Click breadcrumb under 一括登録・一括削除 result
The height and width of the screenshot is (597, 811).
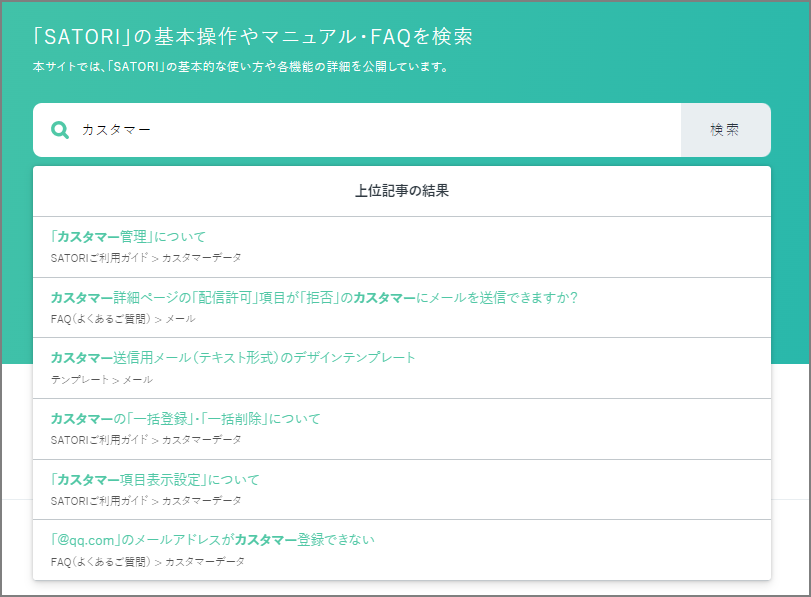[146, 440]
